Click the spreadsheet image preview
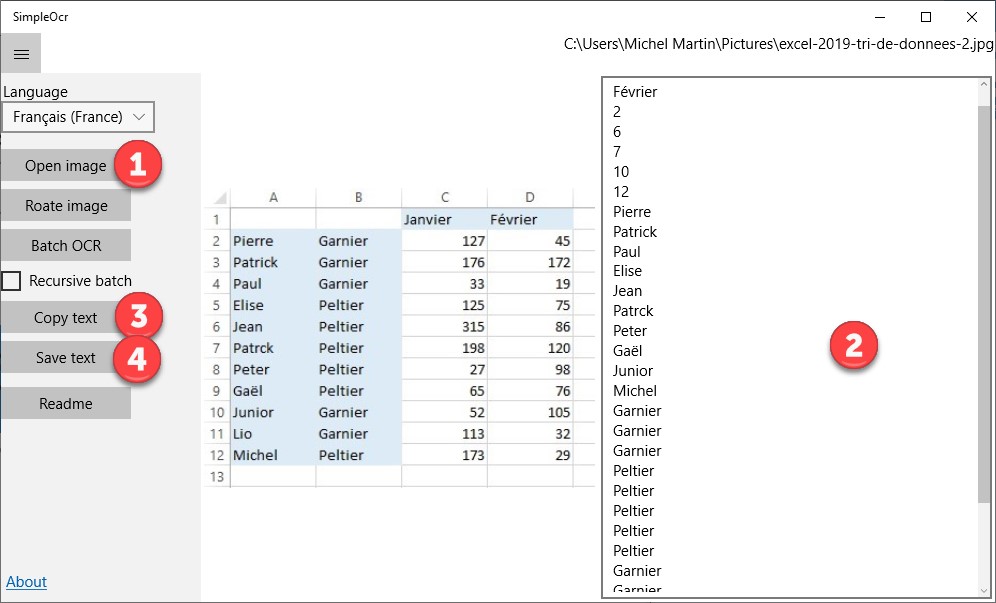This screenshot has height=603, width=996. point(400,337)
